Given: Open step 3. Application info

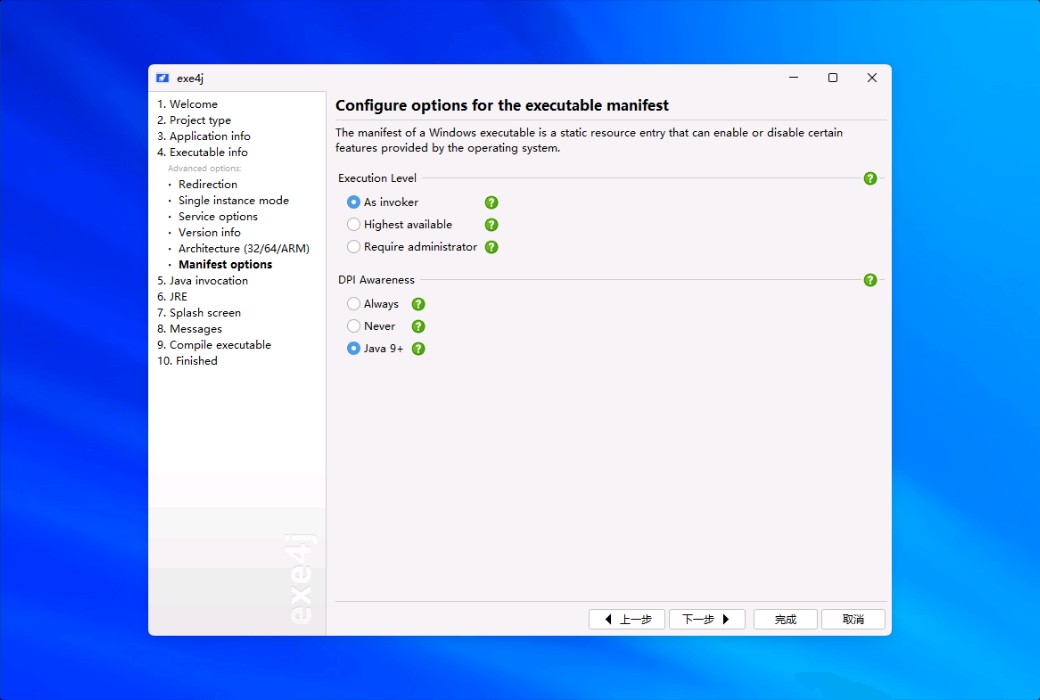Looking at the screenshot, I should pos(204,136).
